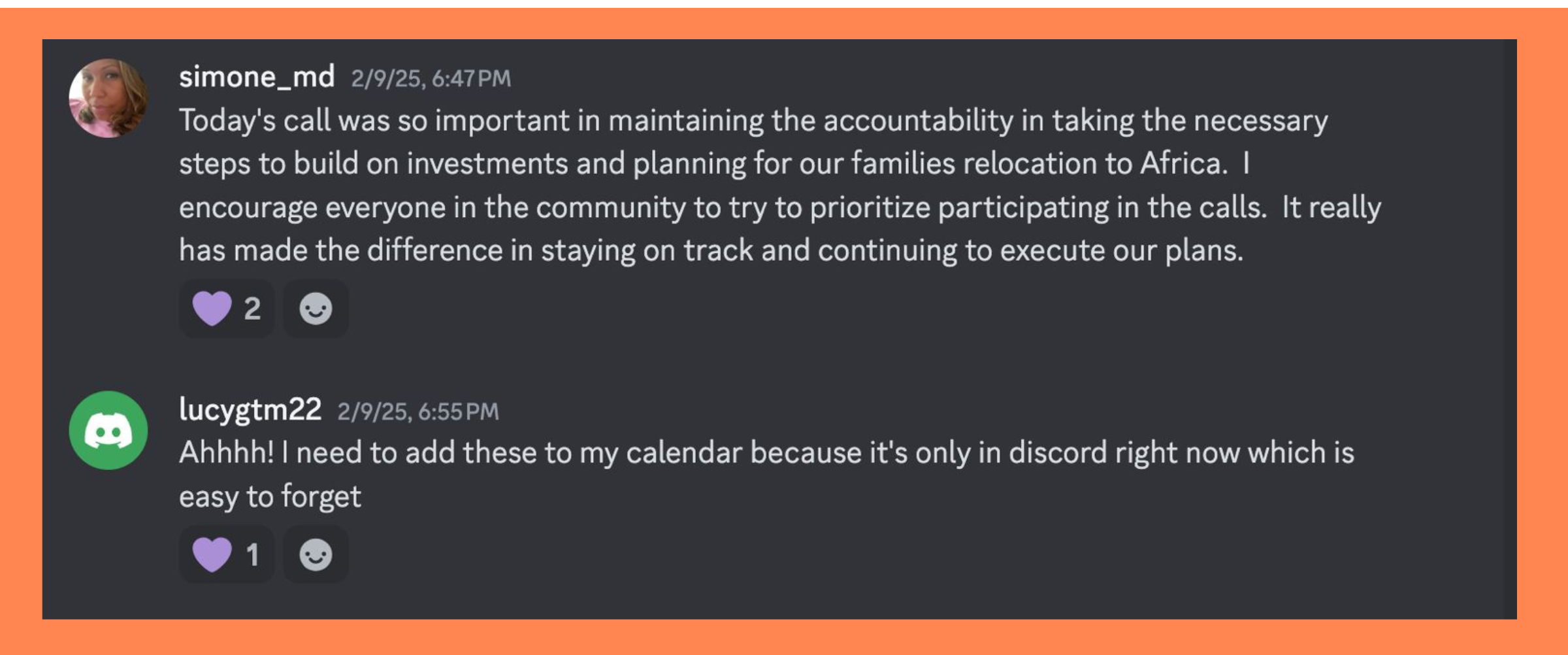This screenshot has width=1568, height=655.
Task: Toggle purple heart reaction on simone_md's message
Action: point(212,309)
